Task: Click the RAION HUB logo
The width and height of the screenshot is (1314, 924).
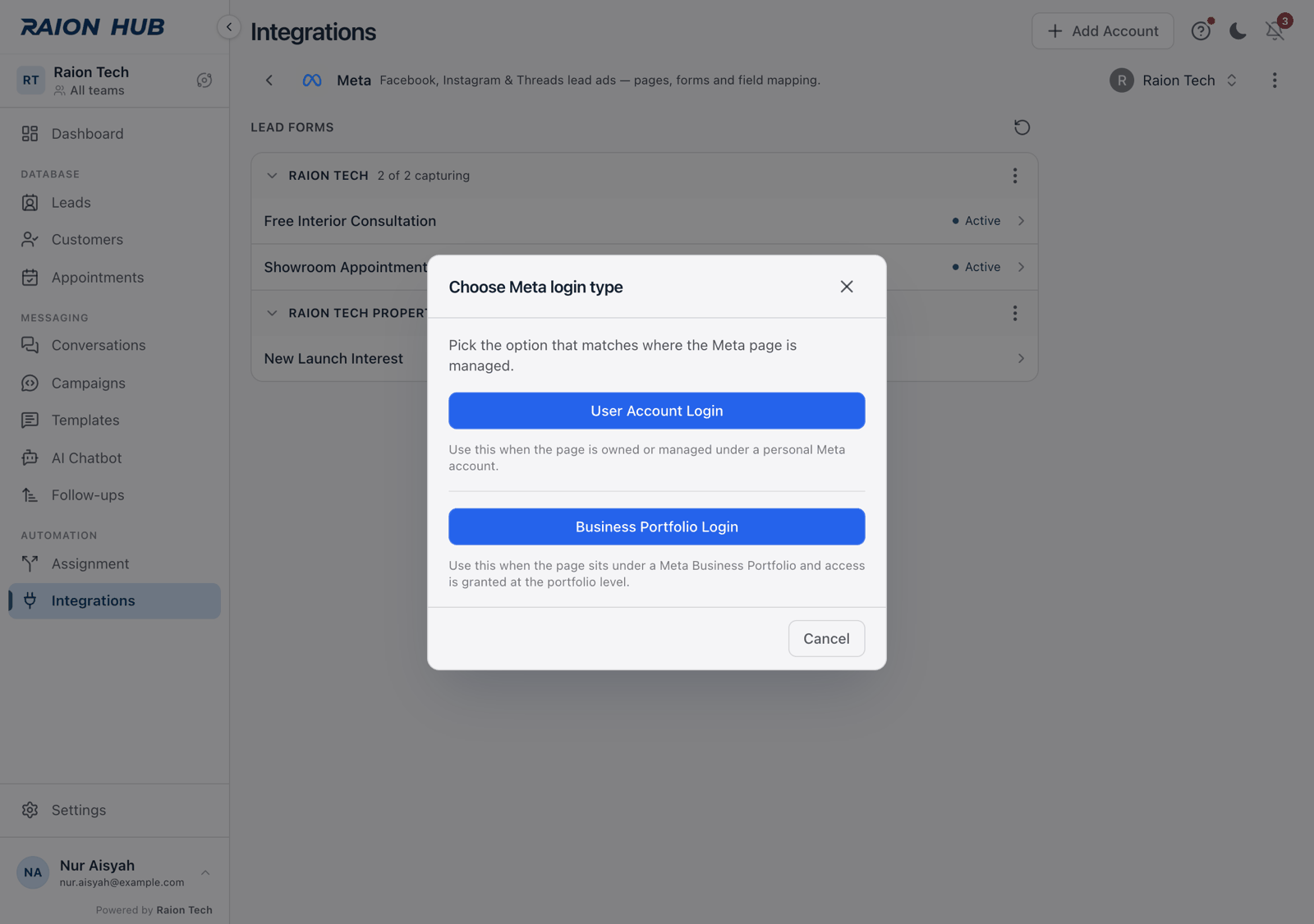Action: pyautogui.click(x=93, y=27)
